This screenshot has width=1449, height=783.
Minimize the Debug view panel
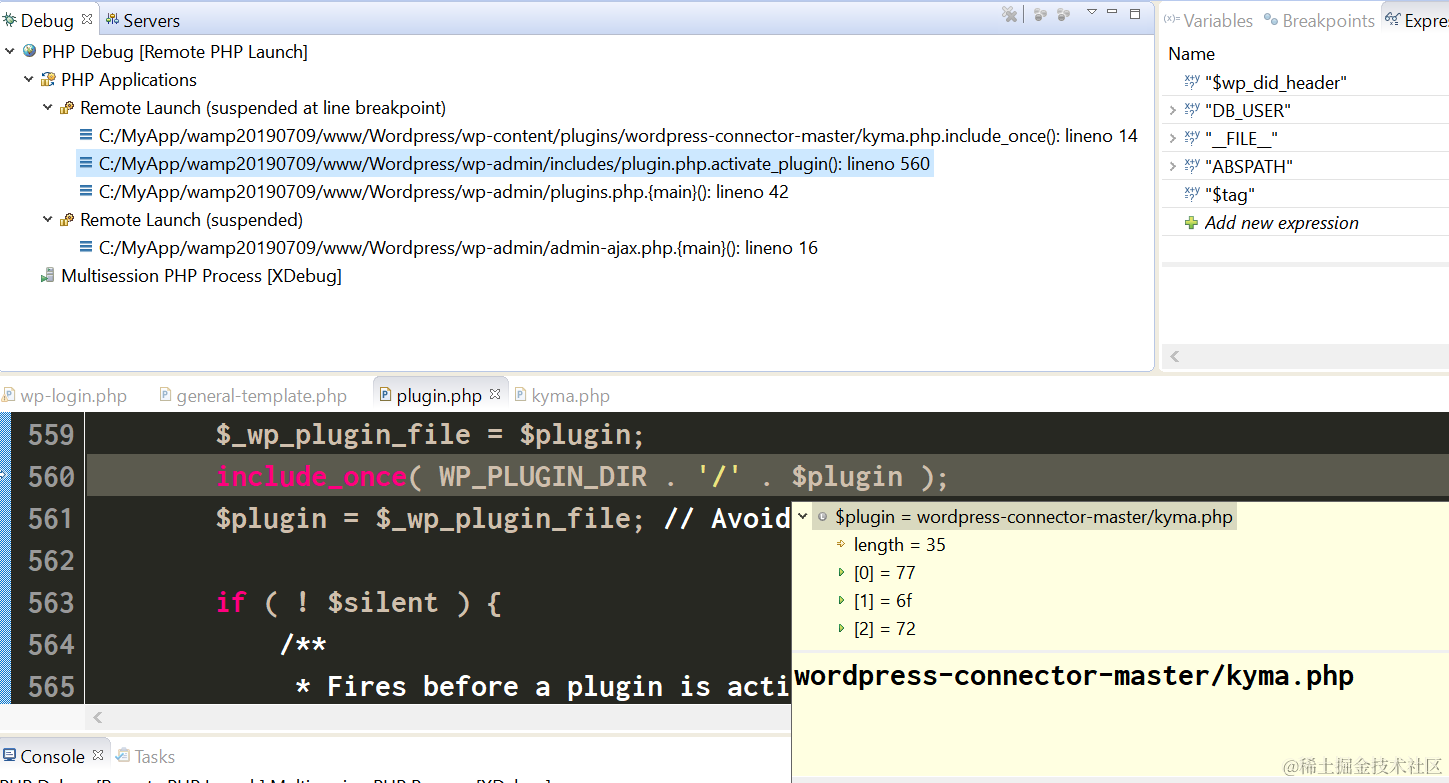pos(1113,13)
